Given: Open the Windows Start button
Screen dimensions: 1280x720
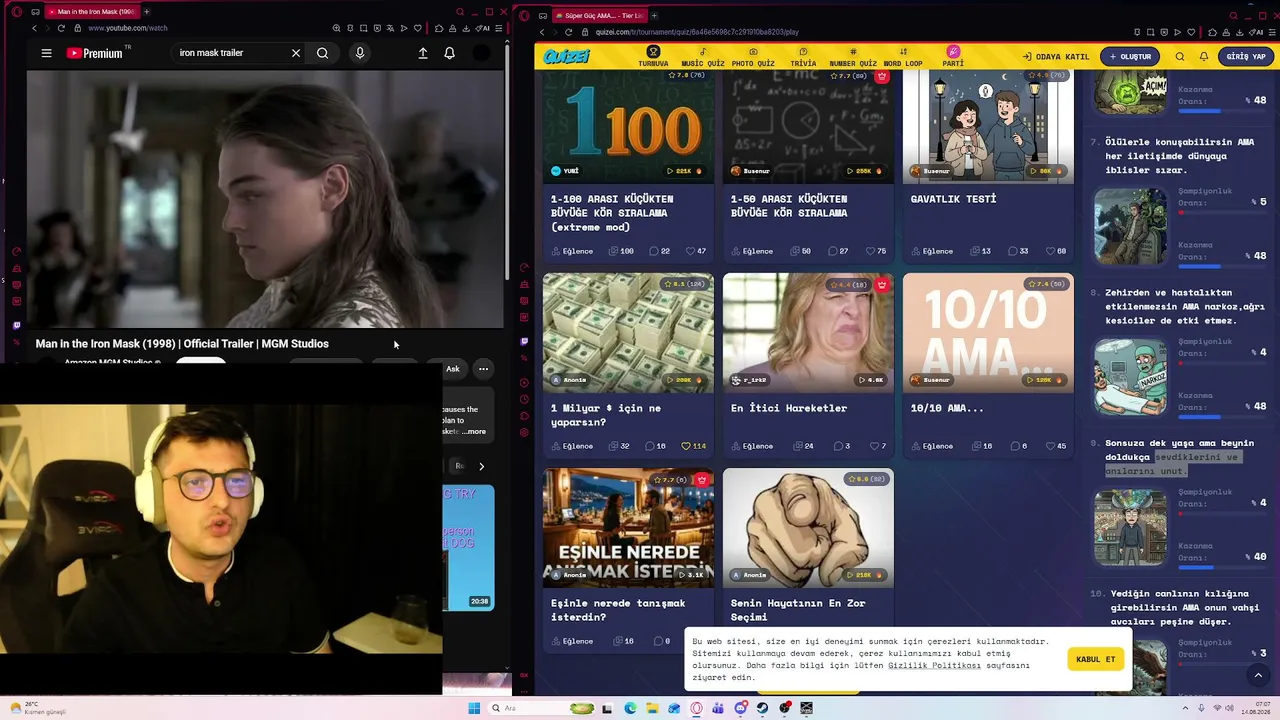Looking at the screenshot, I should [x=474, y=709].
